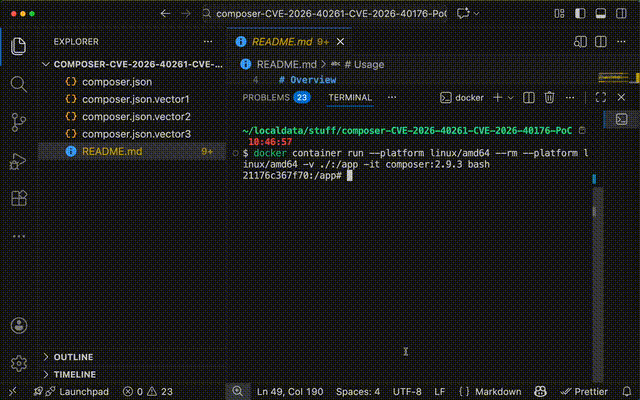Open Run and Debug view
This screenshot has width=640, height=400.
[x=18, y=160]
